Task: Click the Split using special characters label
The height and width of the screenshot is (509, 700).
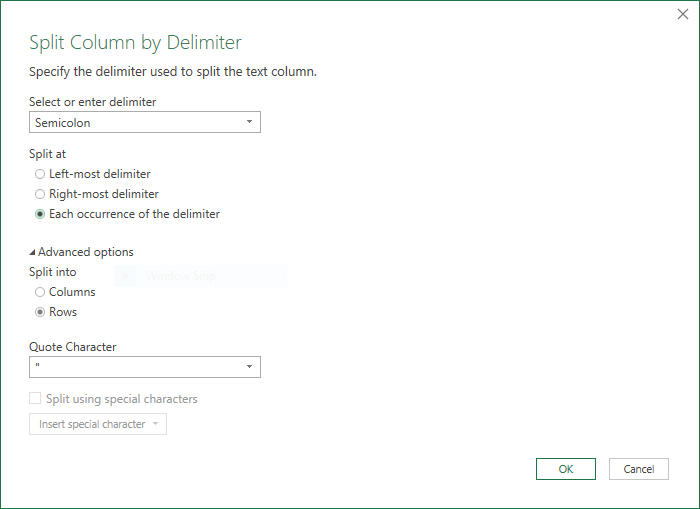Action: (121, 399)
